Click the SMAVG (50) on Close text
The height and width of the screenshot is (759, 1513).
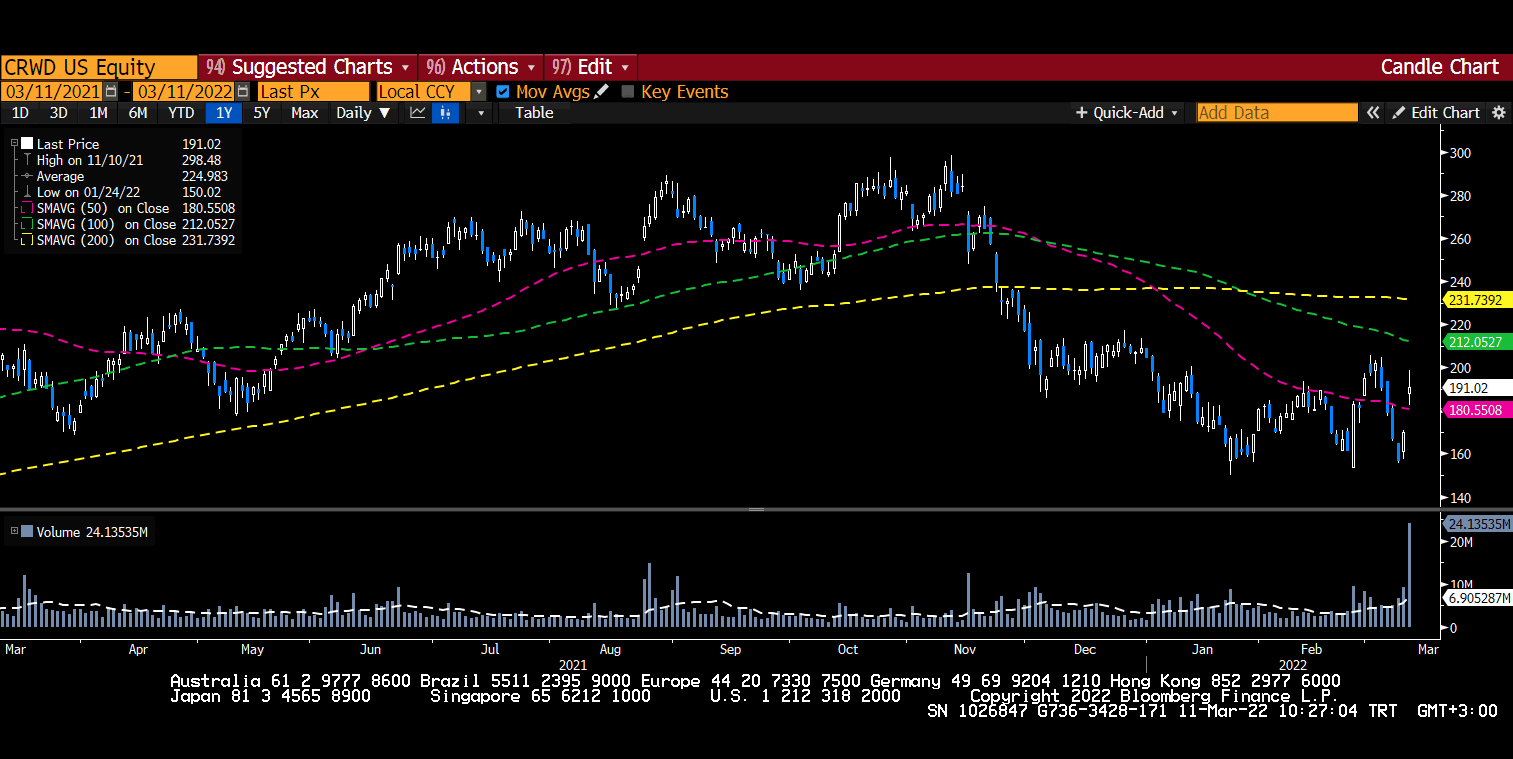(x=103, y=208)
